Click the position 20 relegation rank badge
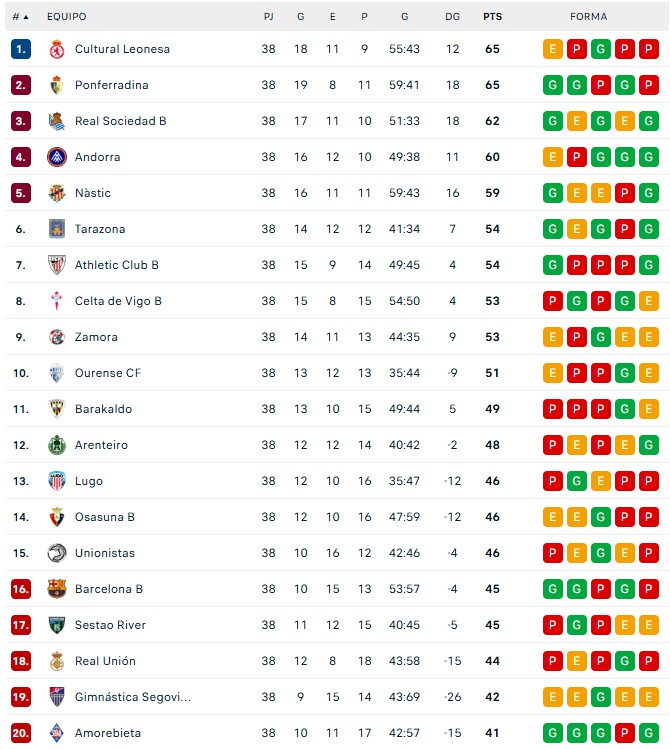This screenshot has height=749, width=670. pyautogui.click(x=21, y=733)
